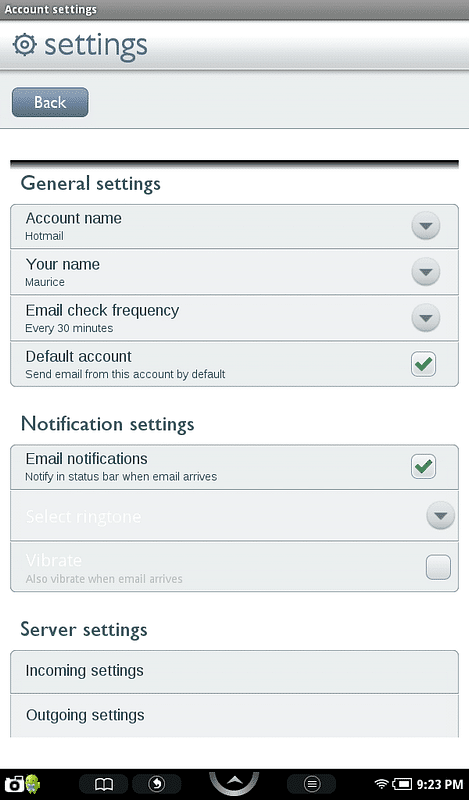This screenshot has width=469, height=800.
Task: Disable the Email notifications checkbox
Action: (424, 466)
